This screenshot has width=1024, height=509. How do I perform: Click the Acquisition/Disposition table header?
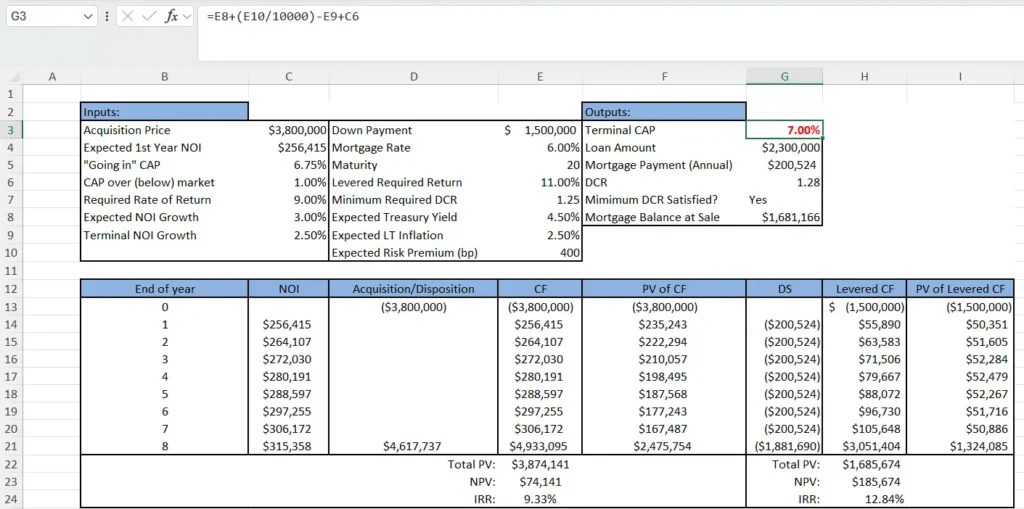pos(413,289)
